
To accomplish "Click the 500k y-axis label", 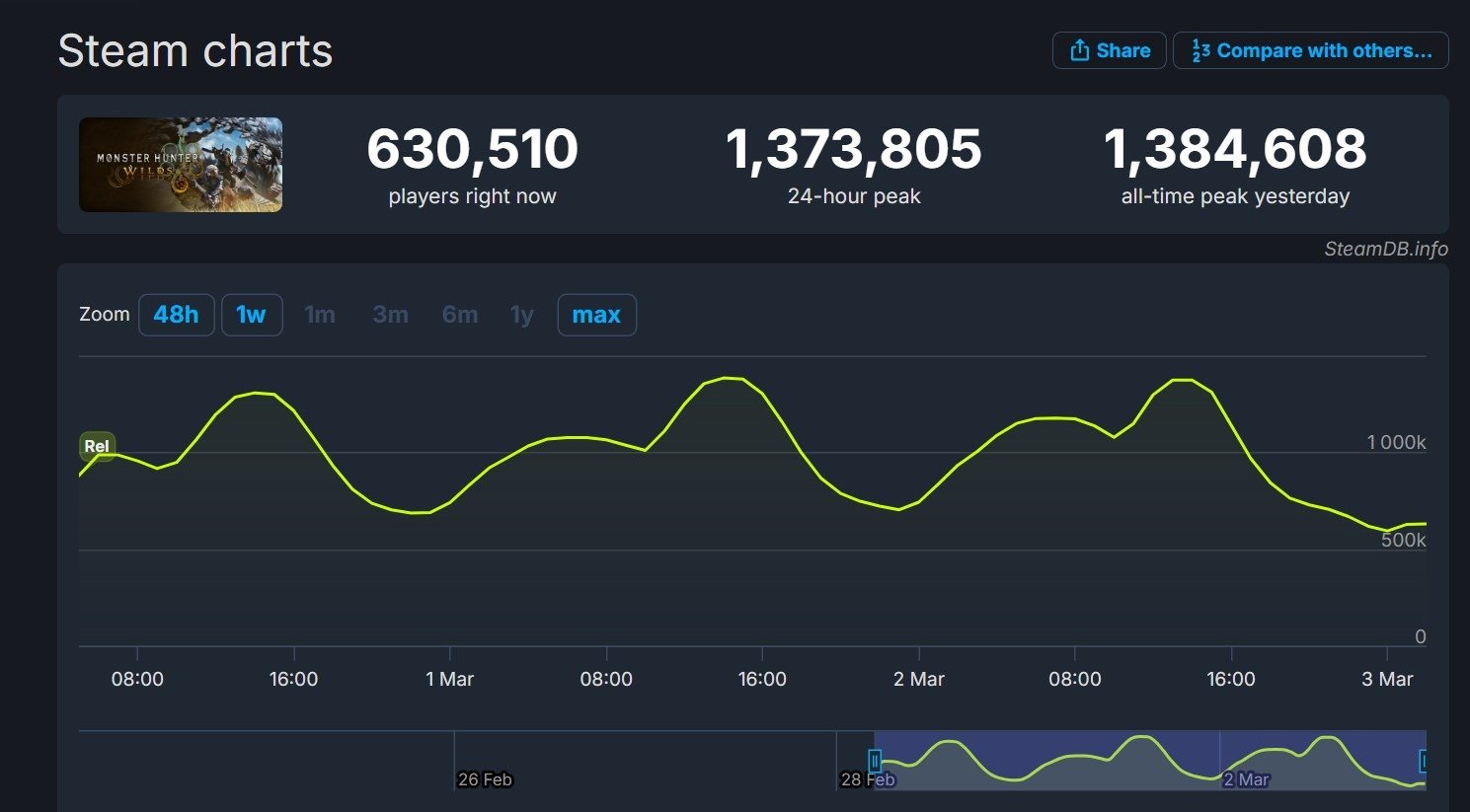I will coord(1404,540).
